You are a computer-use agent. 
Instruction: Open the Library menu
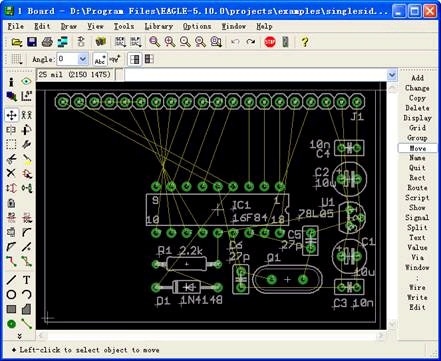158,26
